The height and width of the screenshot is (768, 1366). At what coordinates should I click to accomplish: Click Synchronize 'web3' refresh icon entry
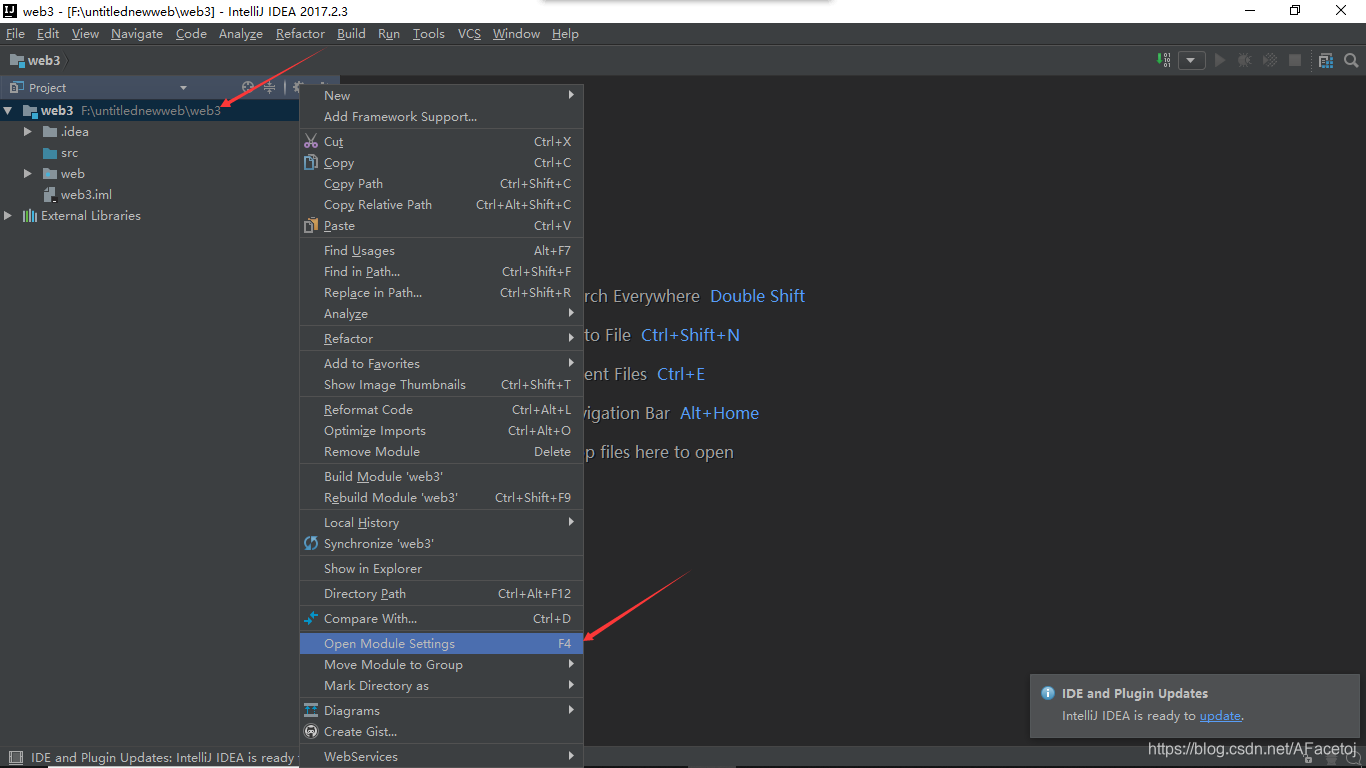[441, 544]
